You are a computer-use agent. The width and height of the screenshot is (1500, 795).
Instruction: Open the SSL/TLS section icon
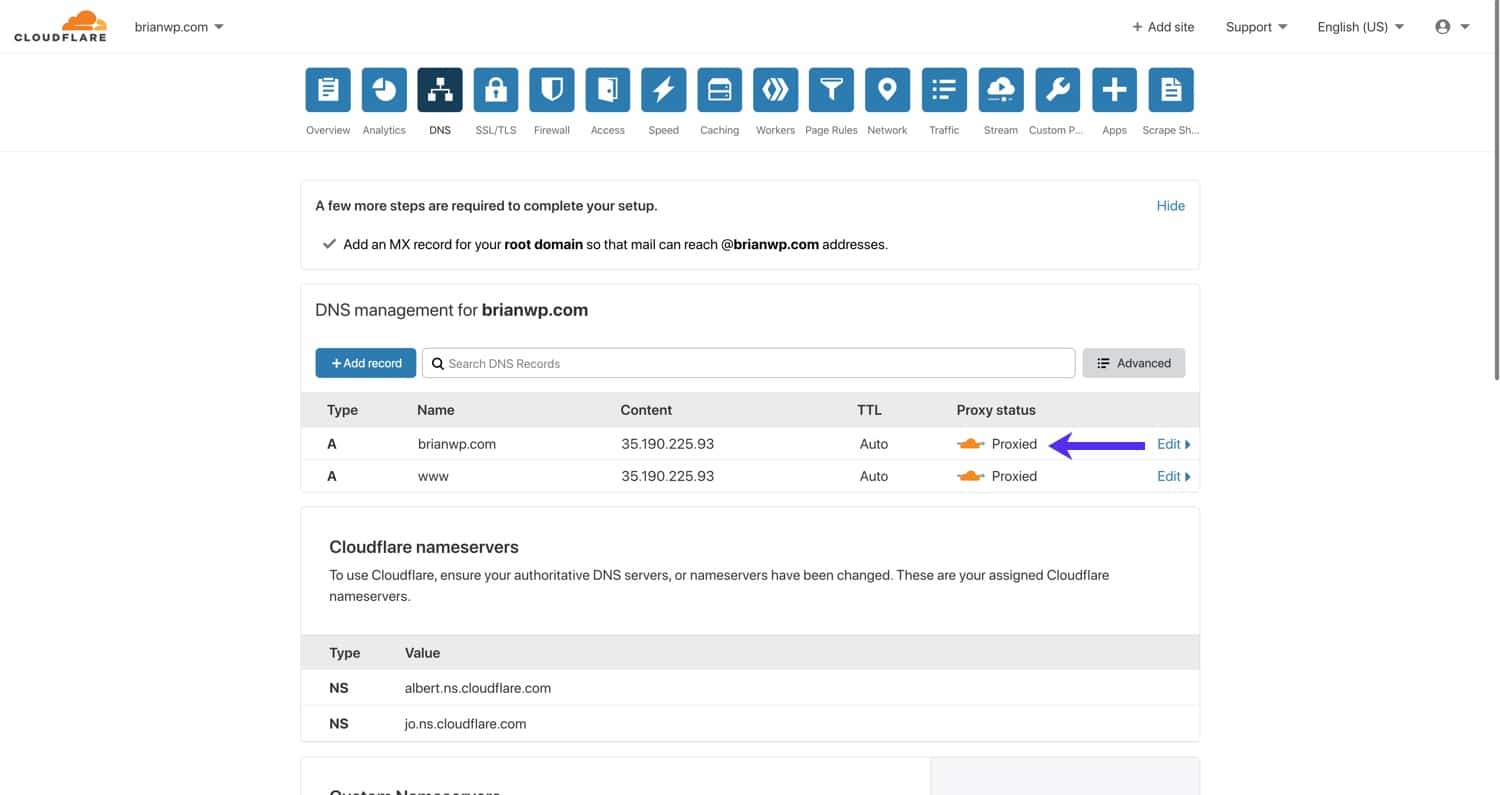(x=495, y=89)
